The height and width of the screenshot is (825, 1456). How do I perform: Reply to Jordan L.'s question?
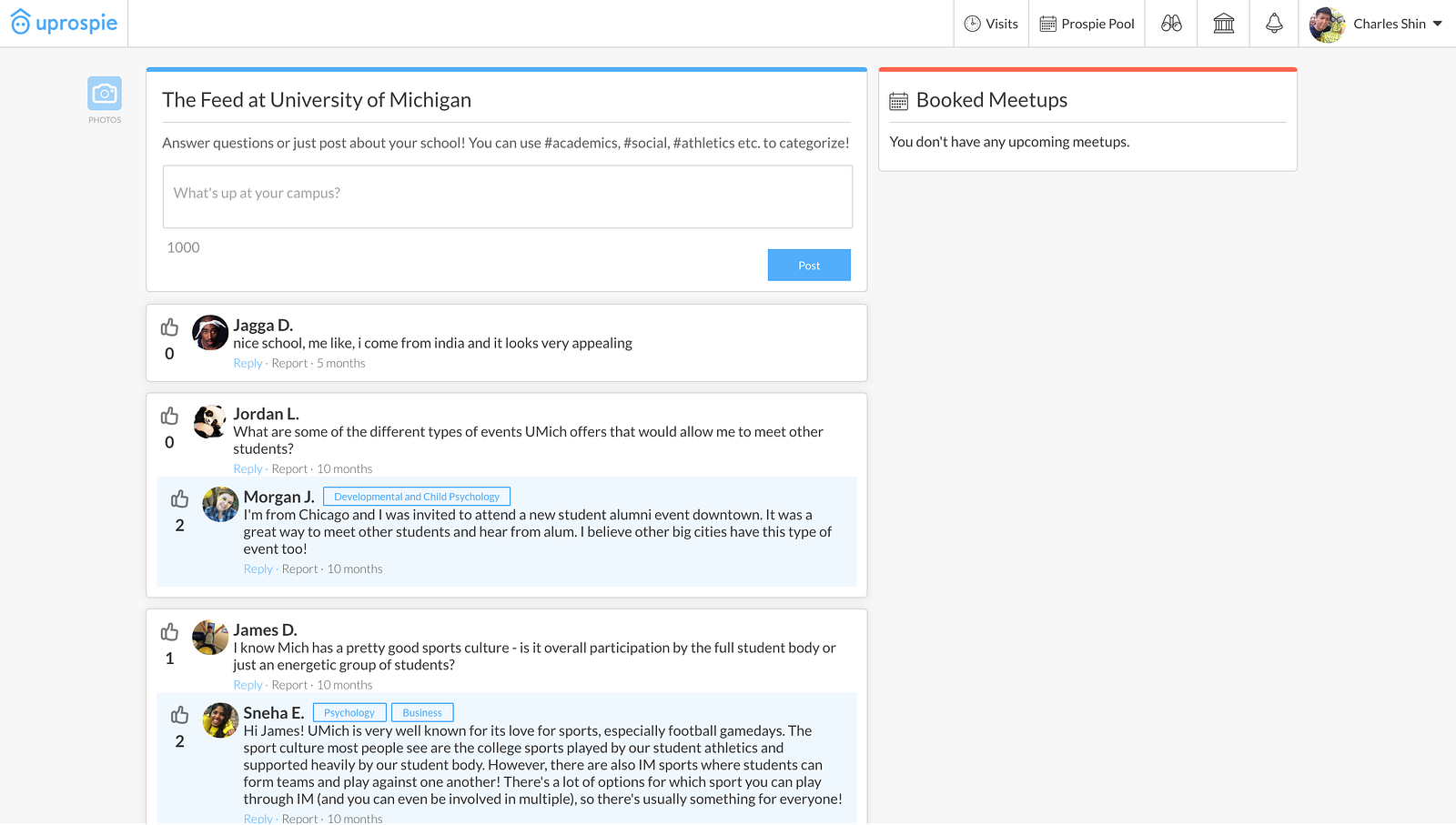click(x=248, y=468)
